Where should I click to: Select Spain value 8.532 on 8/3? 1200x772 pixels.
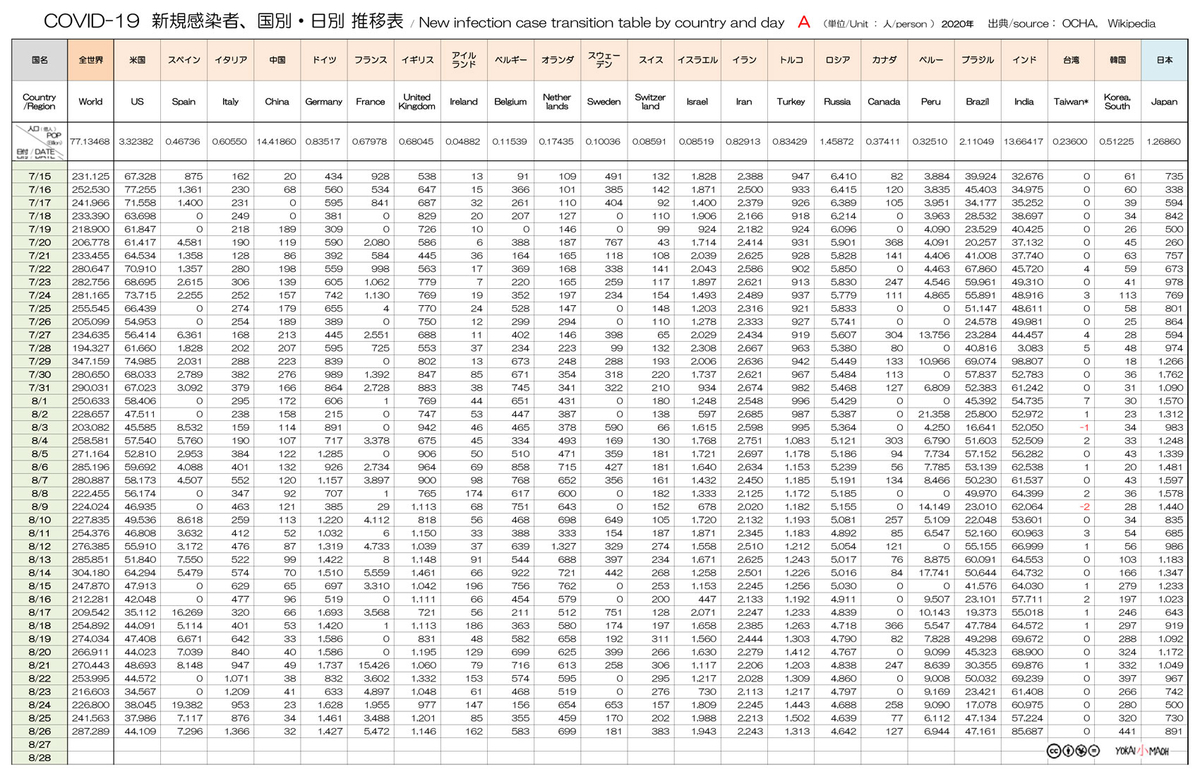click(187, 426)
